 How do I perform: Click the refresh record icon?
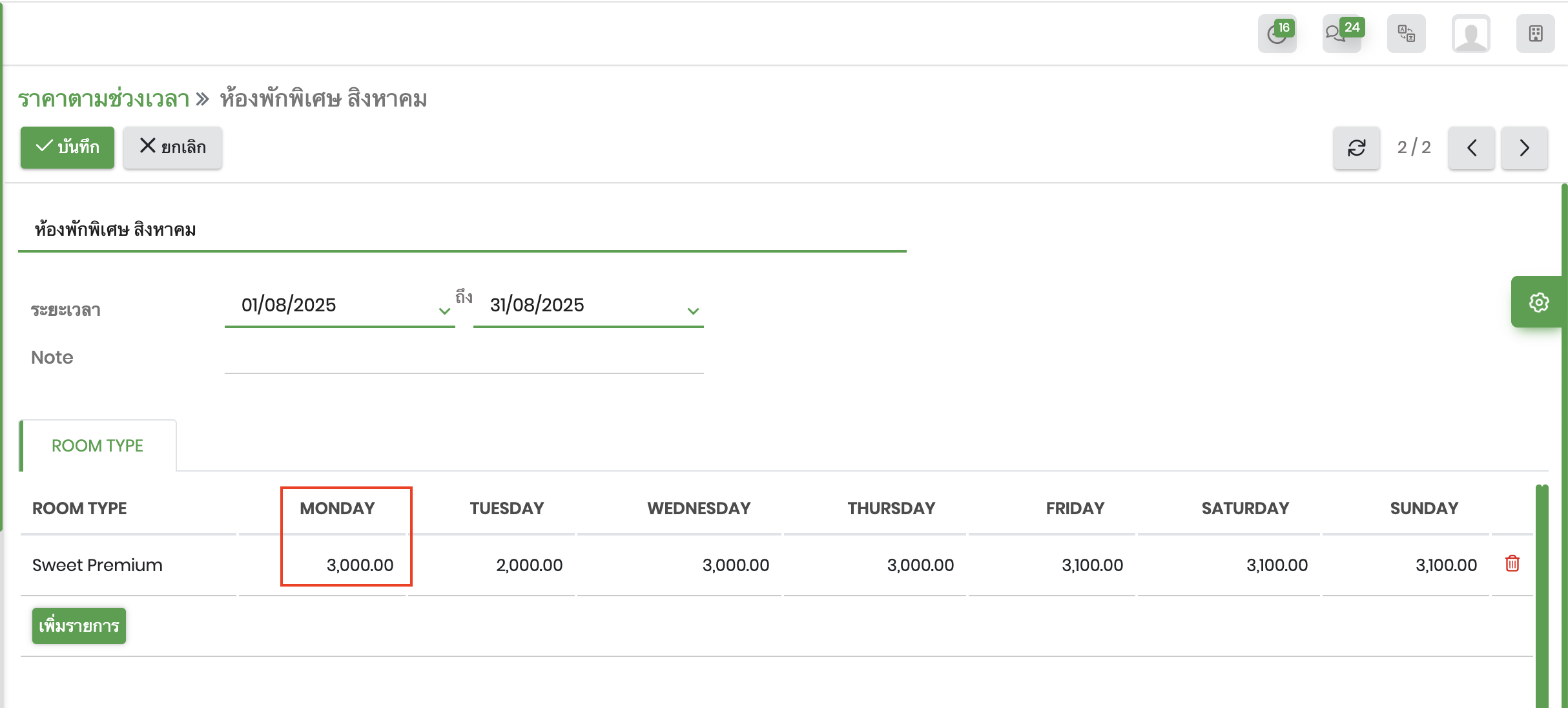pyautogui.click(x=1356, y=148)
